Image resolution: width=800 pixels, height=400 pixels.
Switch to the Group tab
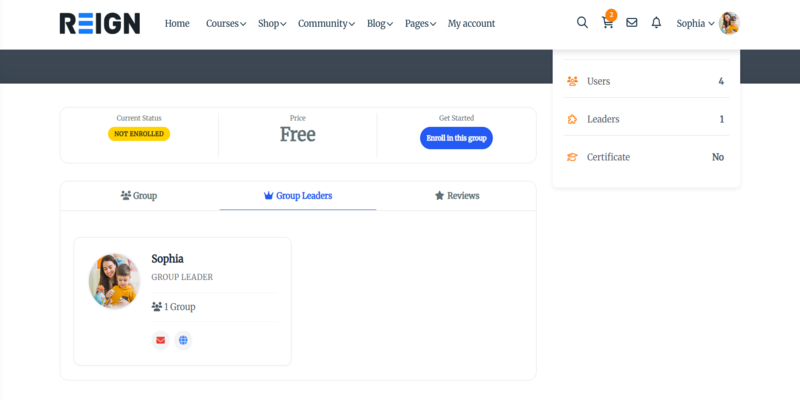(139, 196)
